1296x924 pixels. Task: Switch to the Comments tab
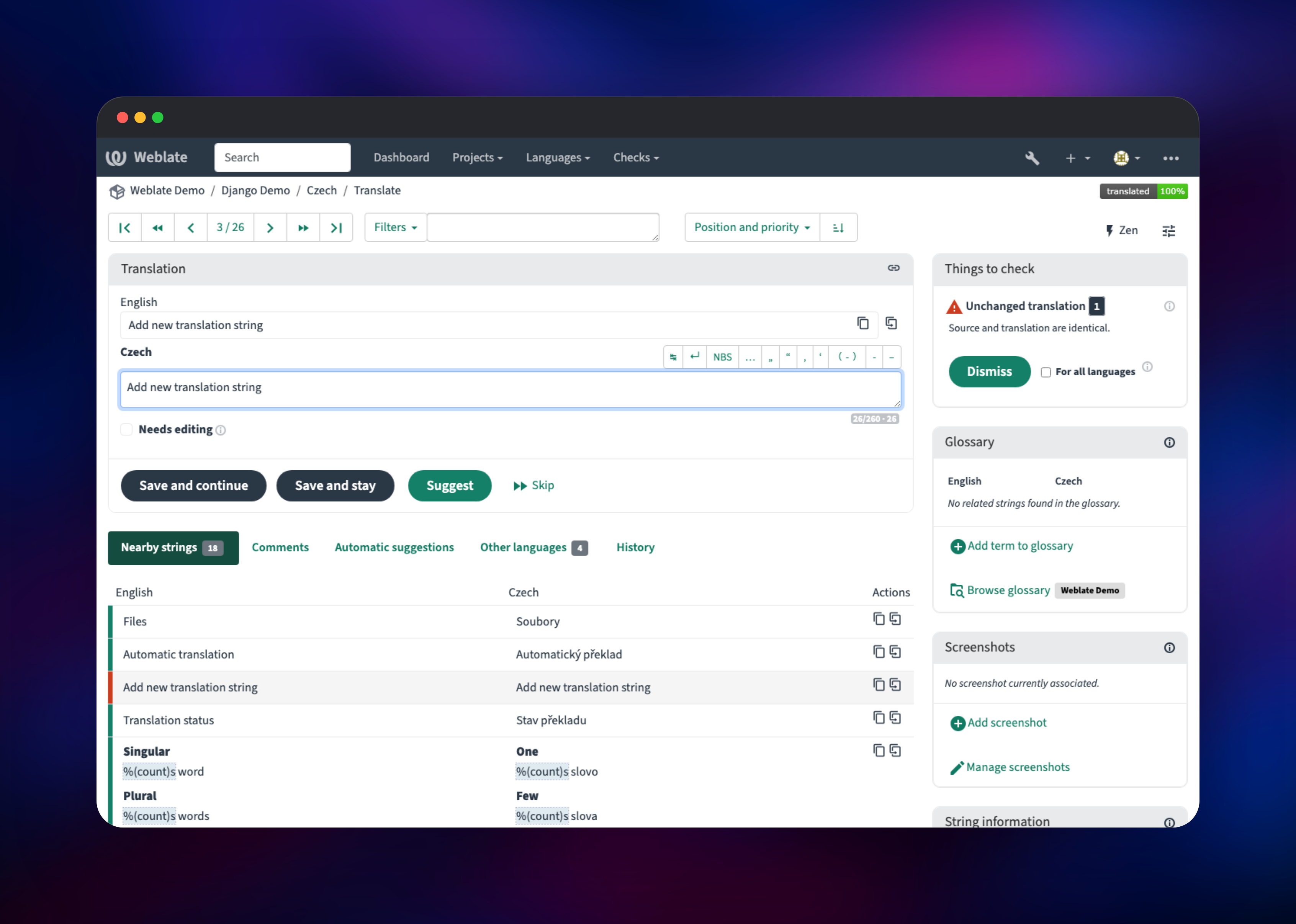coord(280,547)
